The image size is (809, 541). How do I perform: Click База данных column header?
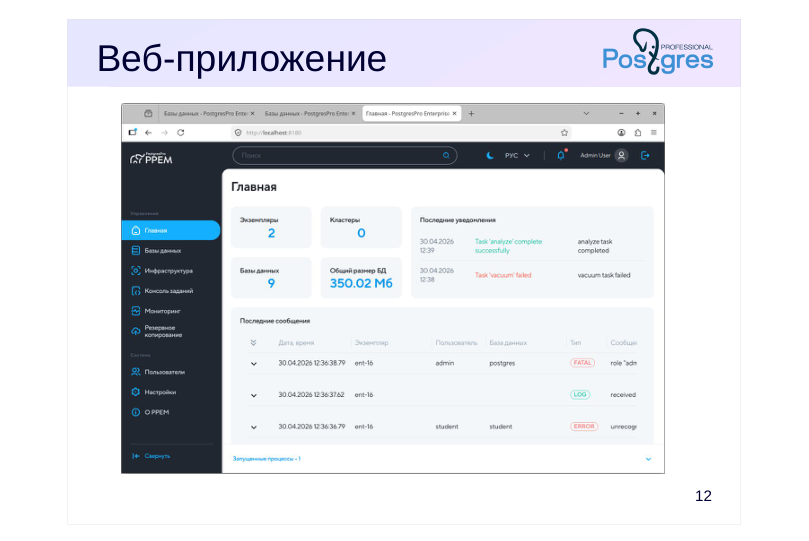click(x=508, y=343)
